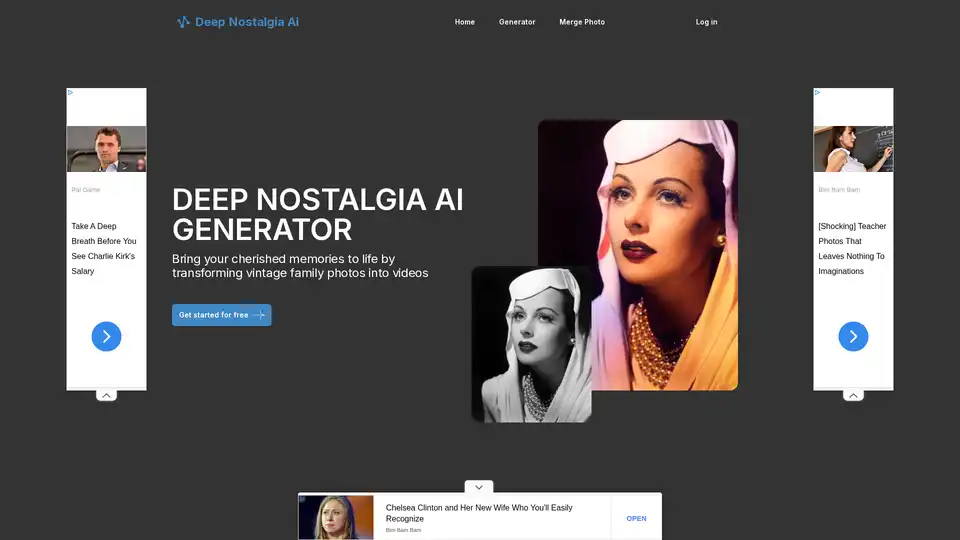Collapse the right sidebar ad using its chevron
This screenshot has height=540, width=960.
coord(853,395)
